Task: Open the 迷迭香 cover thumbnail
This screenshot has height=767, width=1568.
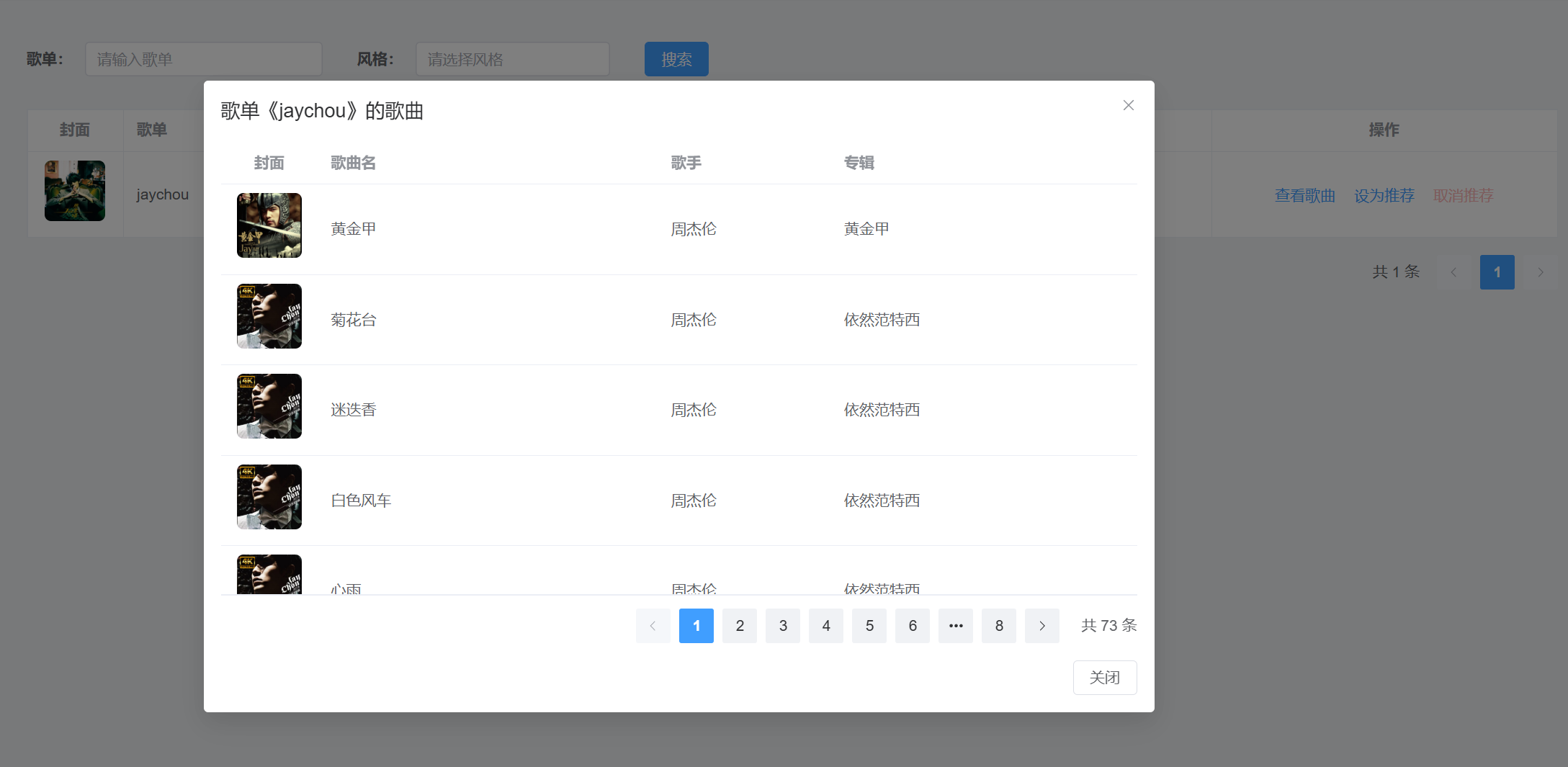Action: (269, 406)
